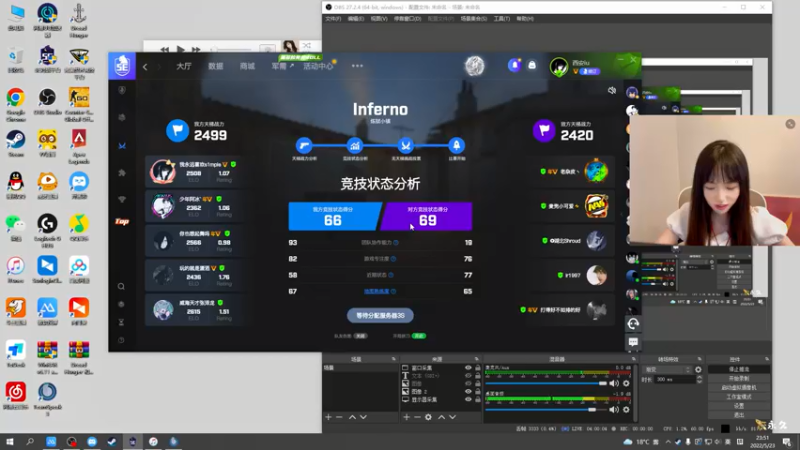Mute sound with the speaker icon in the match page
The height and width of the screenshot is (450, 800).
[x=612, y=90]
